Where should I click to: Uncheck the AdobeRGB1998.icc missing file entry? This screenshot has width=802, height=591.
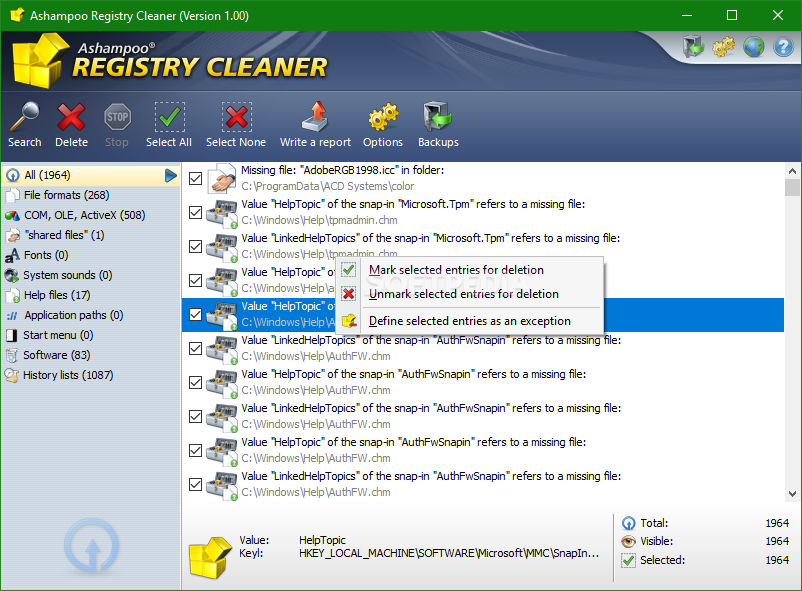[195, 178]
